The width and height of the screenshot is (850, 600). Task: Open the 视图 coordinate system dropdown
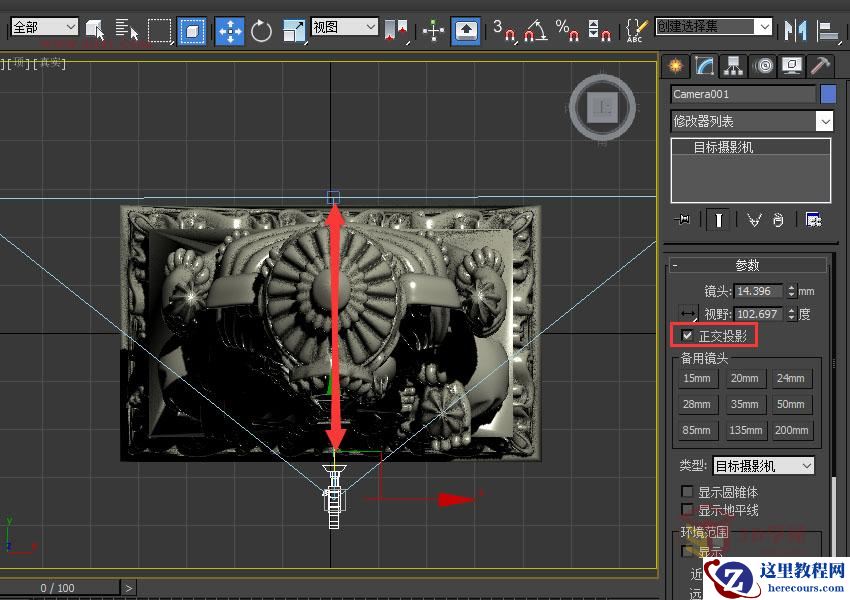[344, 27]
